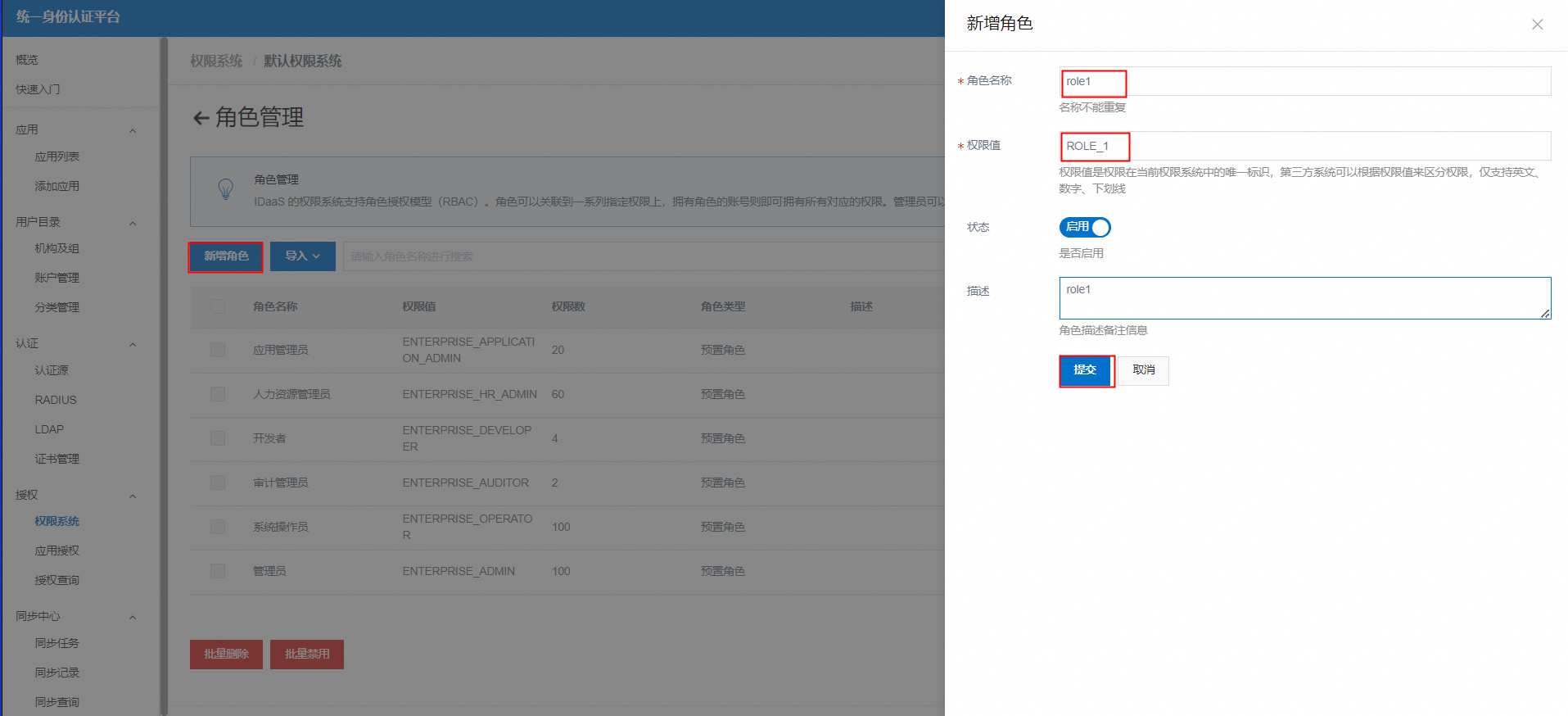Click the 新增角色 button

coord(226,256)
